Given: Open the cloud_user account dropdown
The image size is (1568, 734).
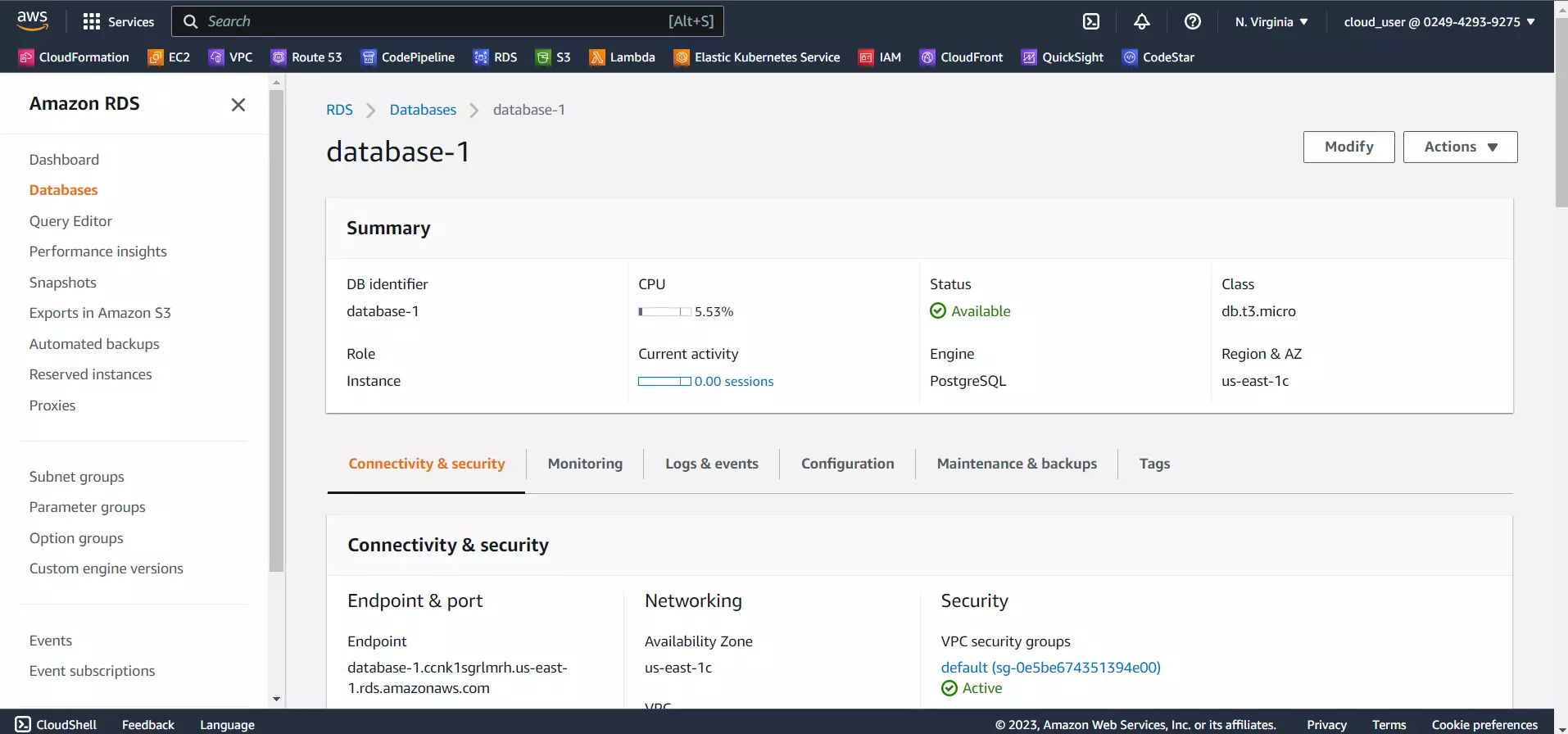Looking at the screenshot, I should (x=1439, y=22).
